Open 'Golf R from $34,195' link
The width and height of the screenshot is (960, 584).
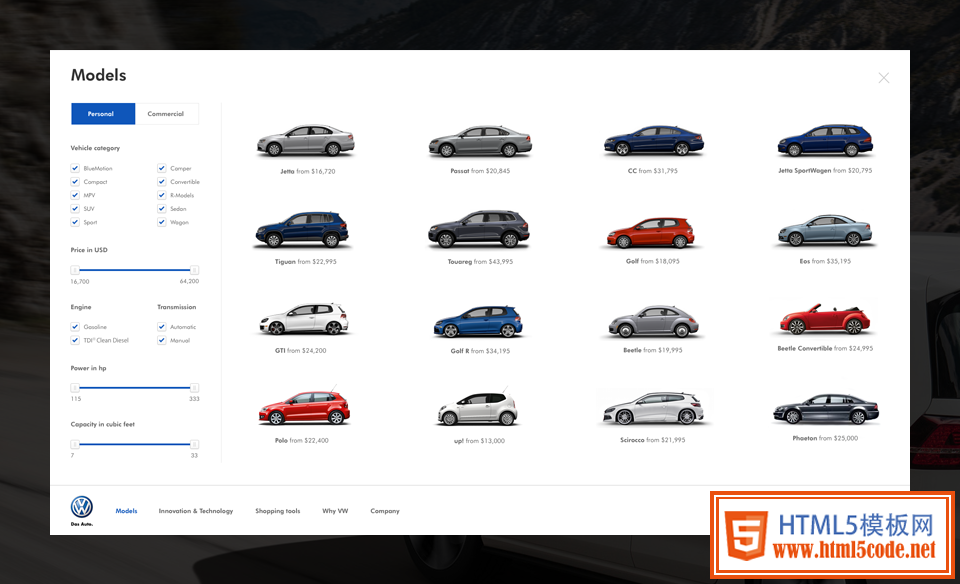[480, 351]
